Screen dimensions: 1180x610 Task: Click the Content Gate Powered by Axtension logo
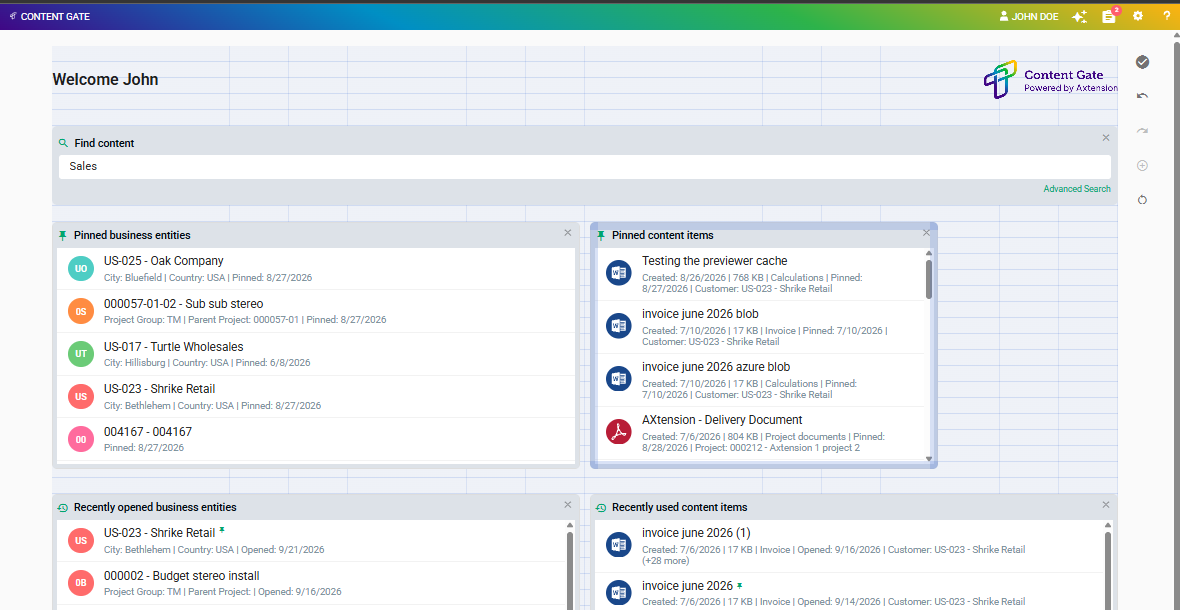(1050, 80)
